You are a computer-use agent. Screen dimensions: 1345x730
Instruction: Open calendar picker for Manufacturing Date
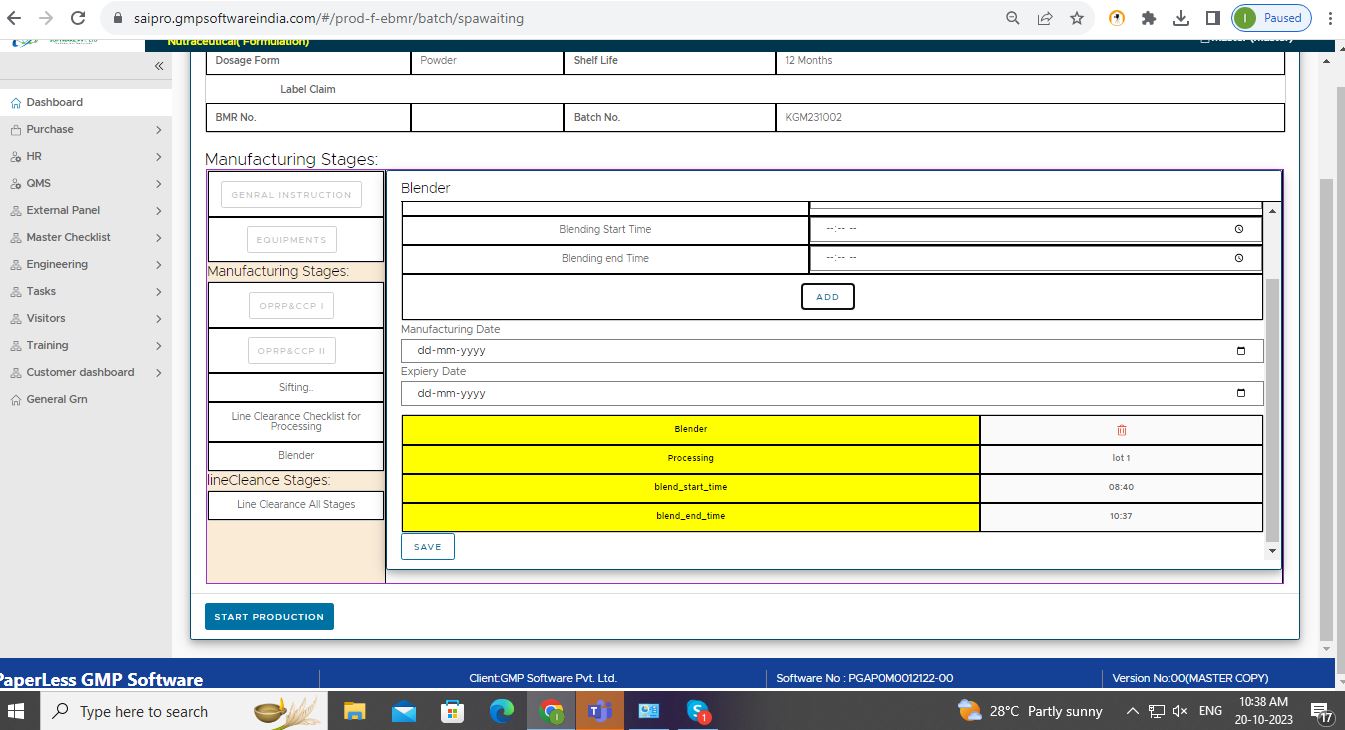[1241, 351]
